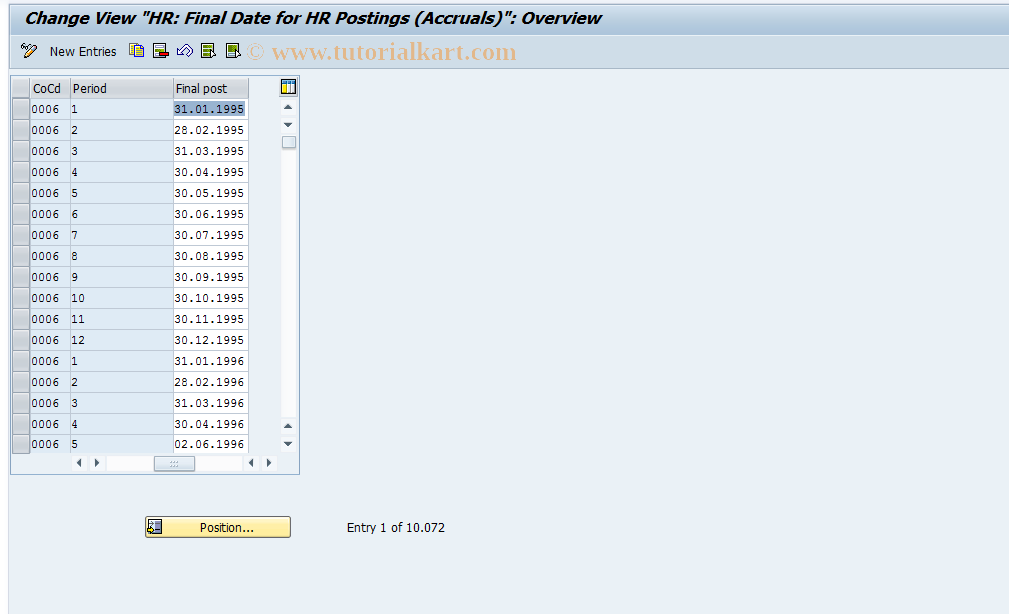Click the period 11 cell
This screenshot has height=614, width=1009.
pyautogui.click(x=122, y=319)
